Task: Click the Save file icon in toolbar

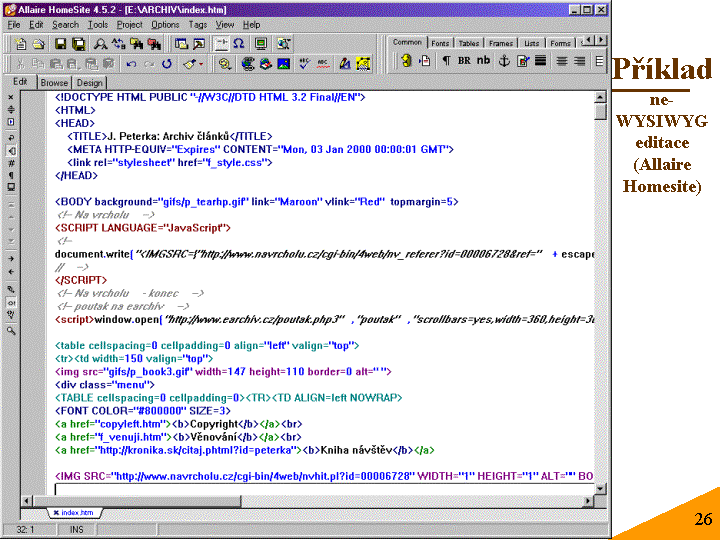Action: tap(60, 44)
